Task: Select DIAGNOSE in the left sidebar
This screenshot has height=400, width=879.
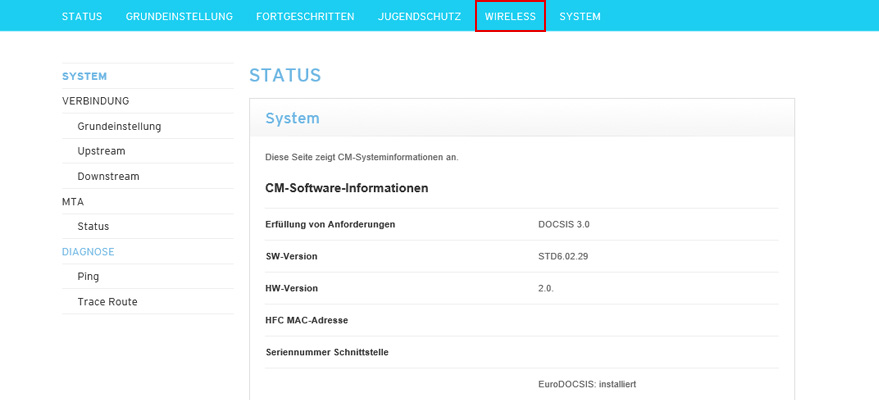Action: point(88,251)
